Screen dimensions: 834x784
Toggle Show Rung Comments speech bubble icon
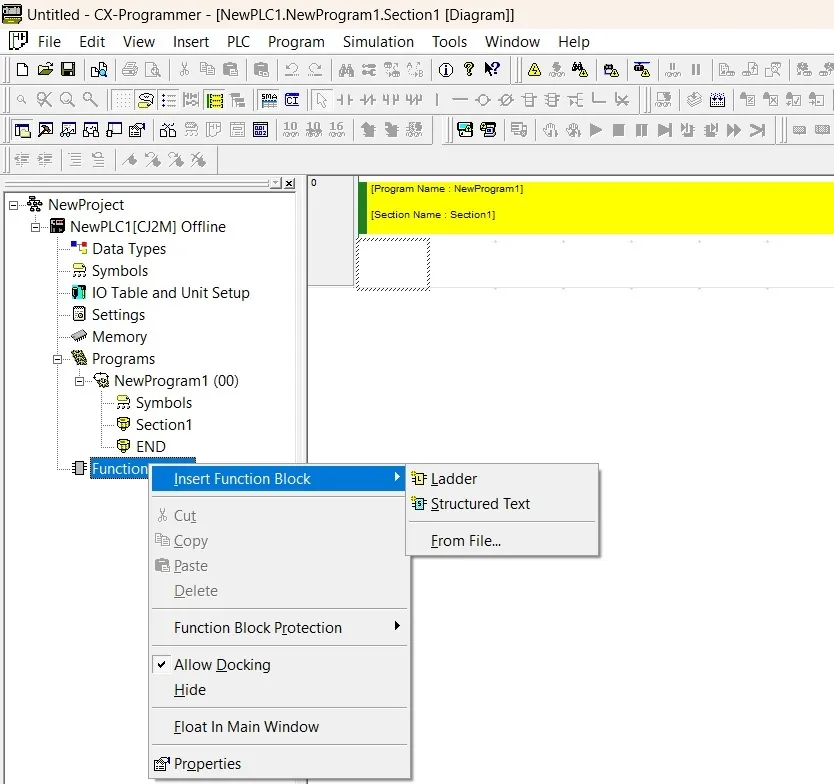coord(145,100)
